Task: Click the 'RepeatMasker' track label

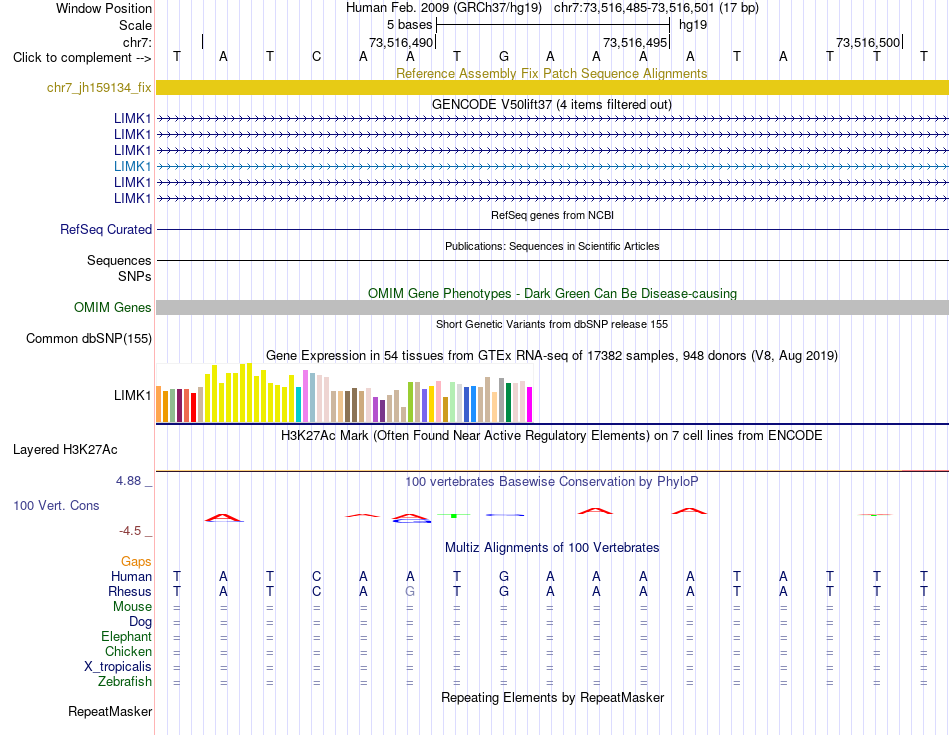Action: point(110,712)
